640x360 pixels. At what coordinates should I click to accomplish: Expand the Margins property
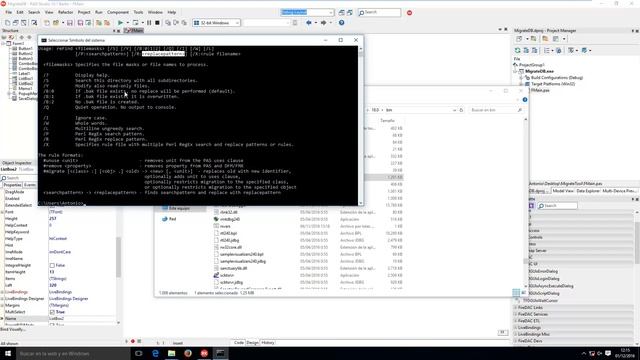(x=2, y=305)
